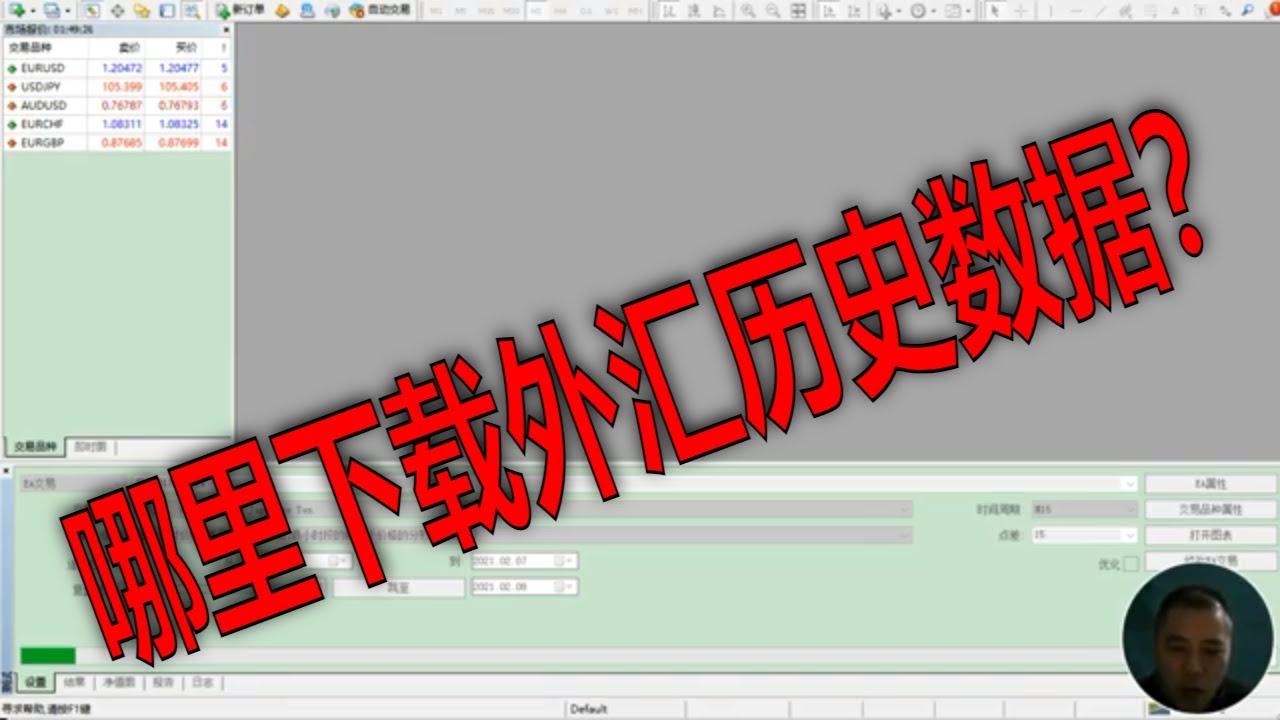Click the EA属性 button
The image size is (1280, 720).
1210,483
